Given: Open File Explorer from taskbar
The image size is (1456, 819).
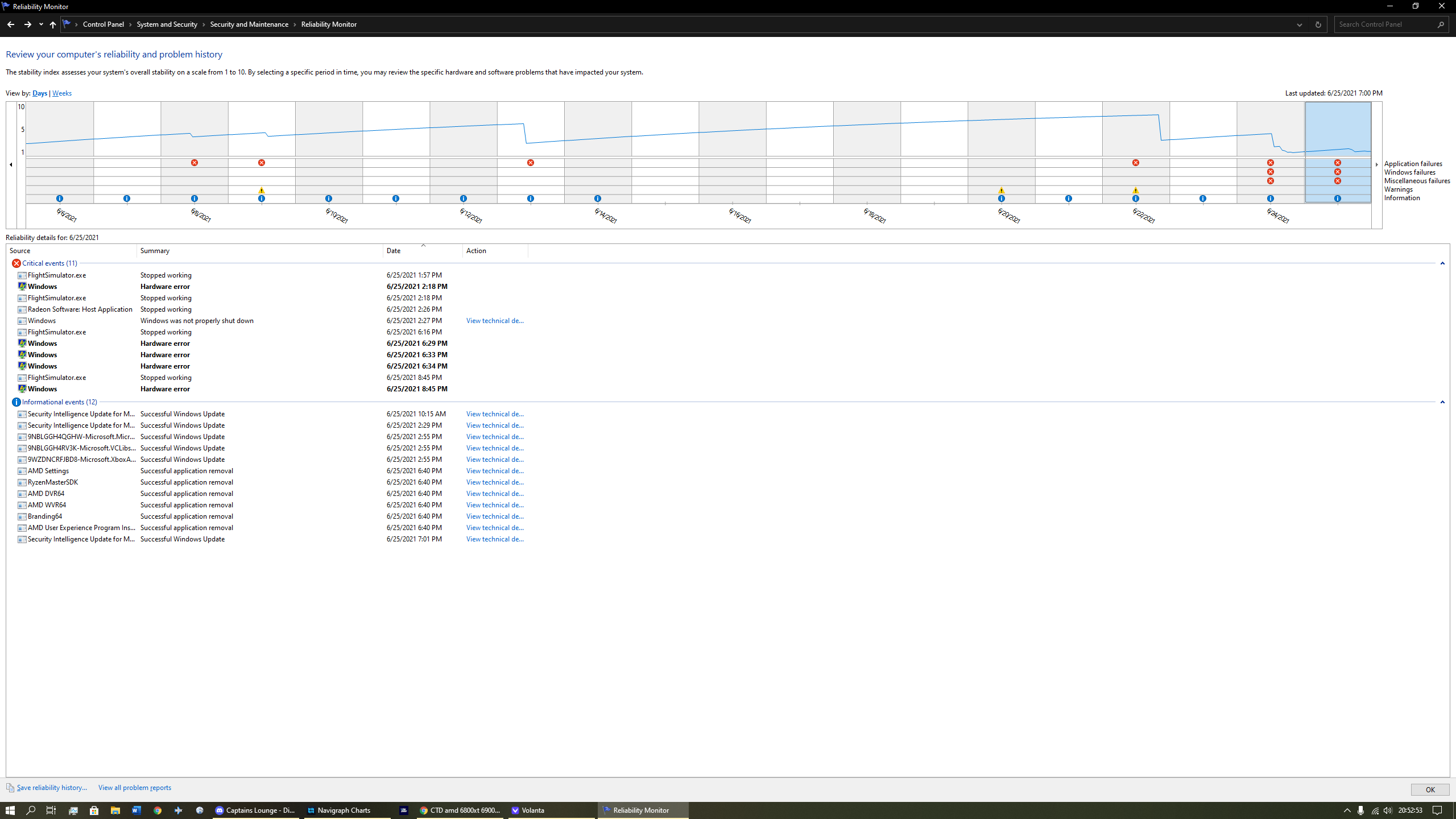Looking at the screenshot, I should tap(115, 810).
